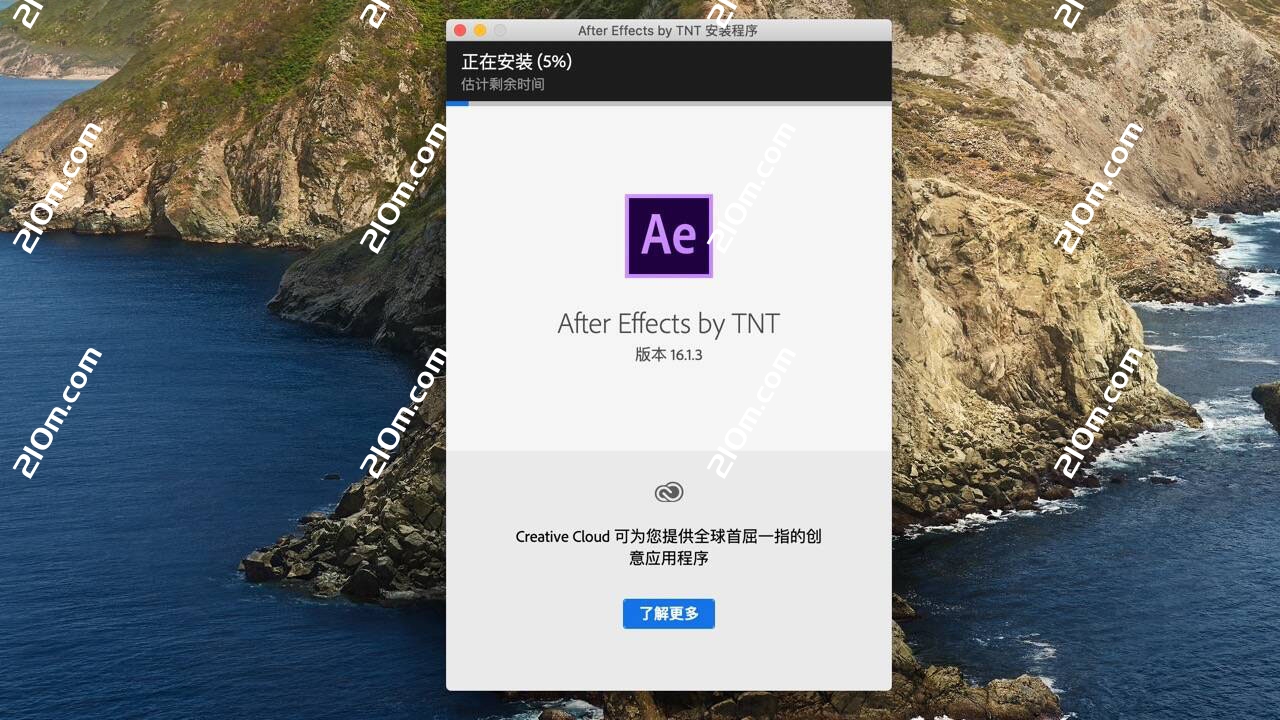The image size is (1280, 720).
Task: Click 了解更多 to learn about Creative Cloud
Action: click(668, 613)
